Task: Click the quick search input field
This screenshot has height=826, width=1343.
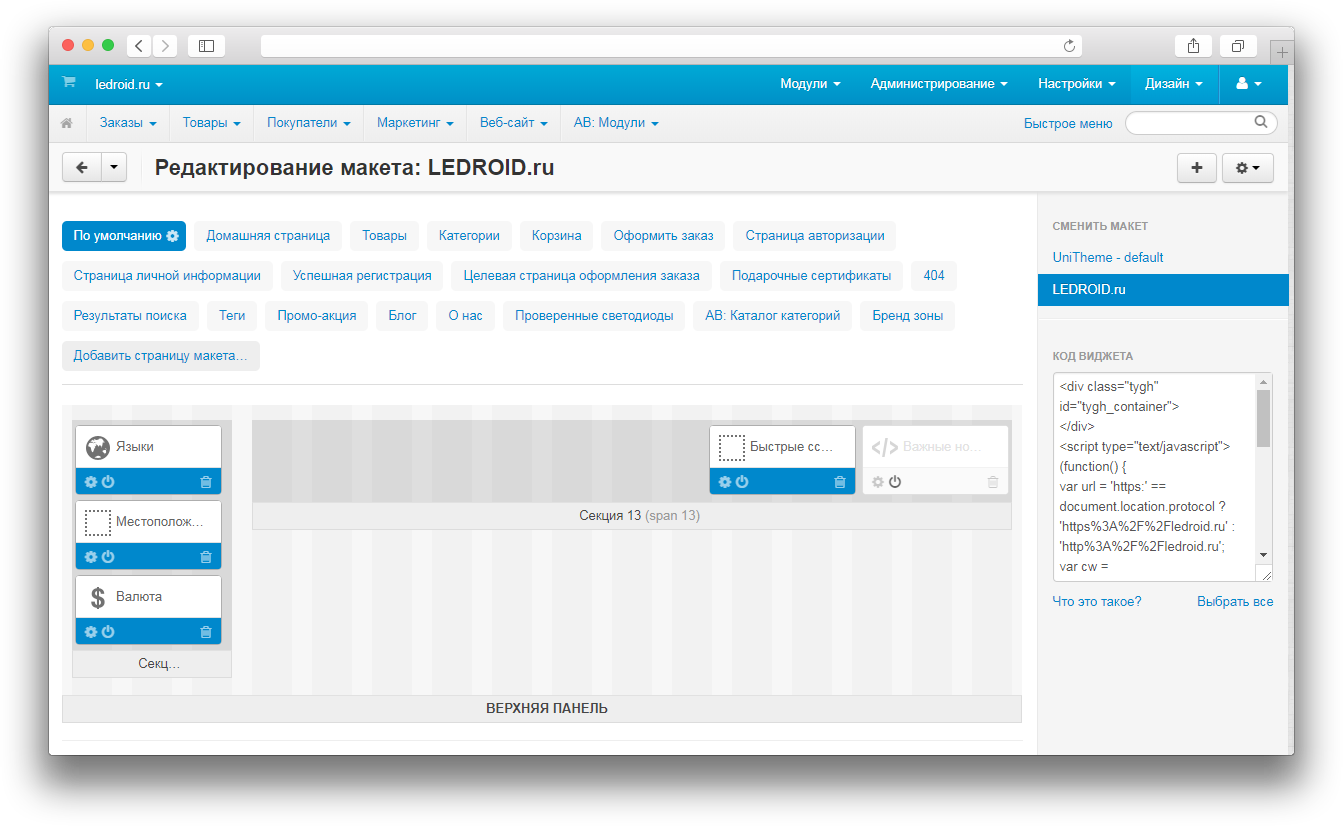Action: [x=1195, y=123]
